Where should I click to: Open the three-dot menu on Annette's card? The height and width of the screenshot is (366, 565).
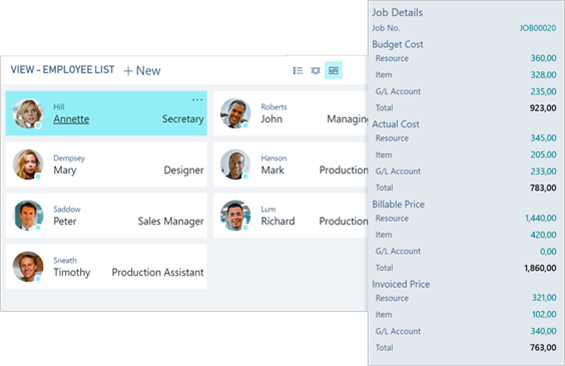click(197, 100)
